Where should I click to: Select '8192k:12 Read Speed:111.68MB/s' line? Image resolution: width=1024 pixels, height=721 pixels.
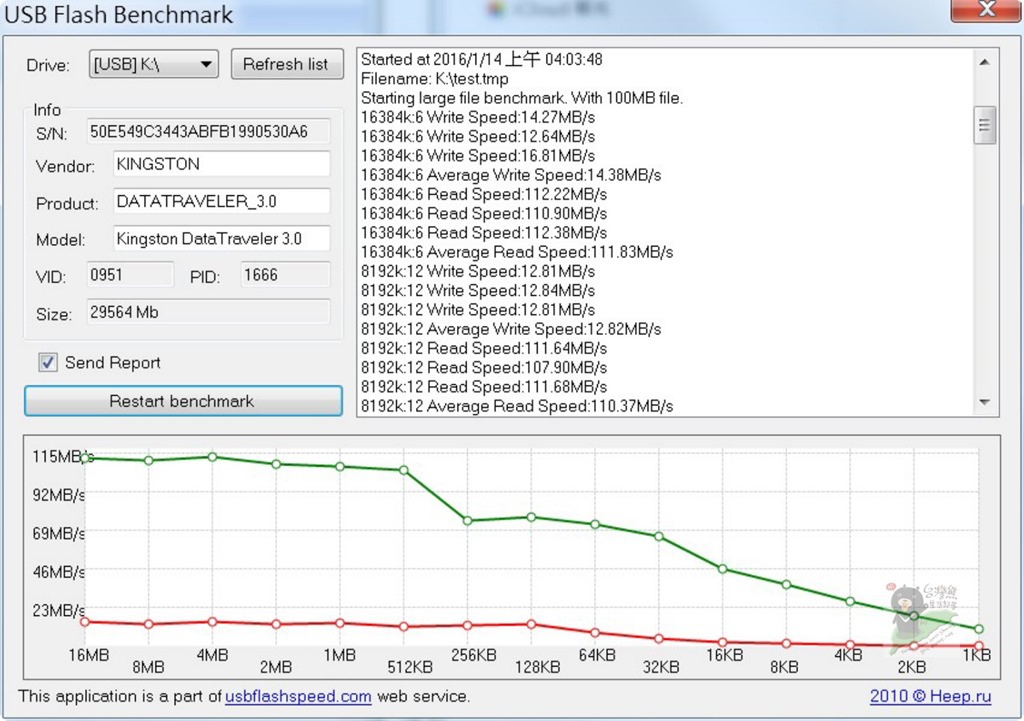(x=484, y=387)
